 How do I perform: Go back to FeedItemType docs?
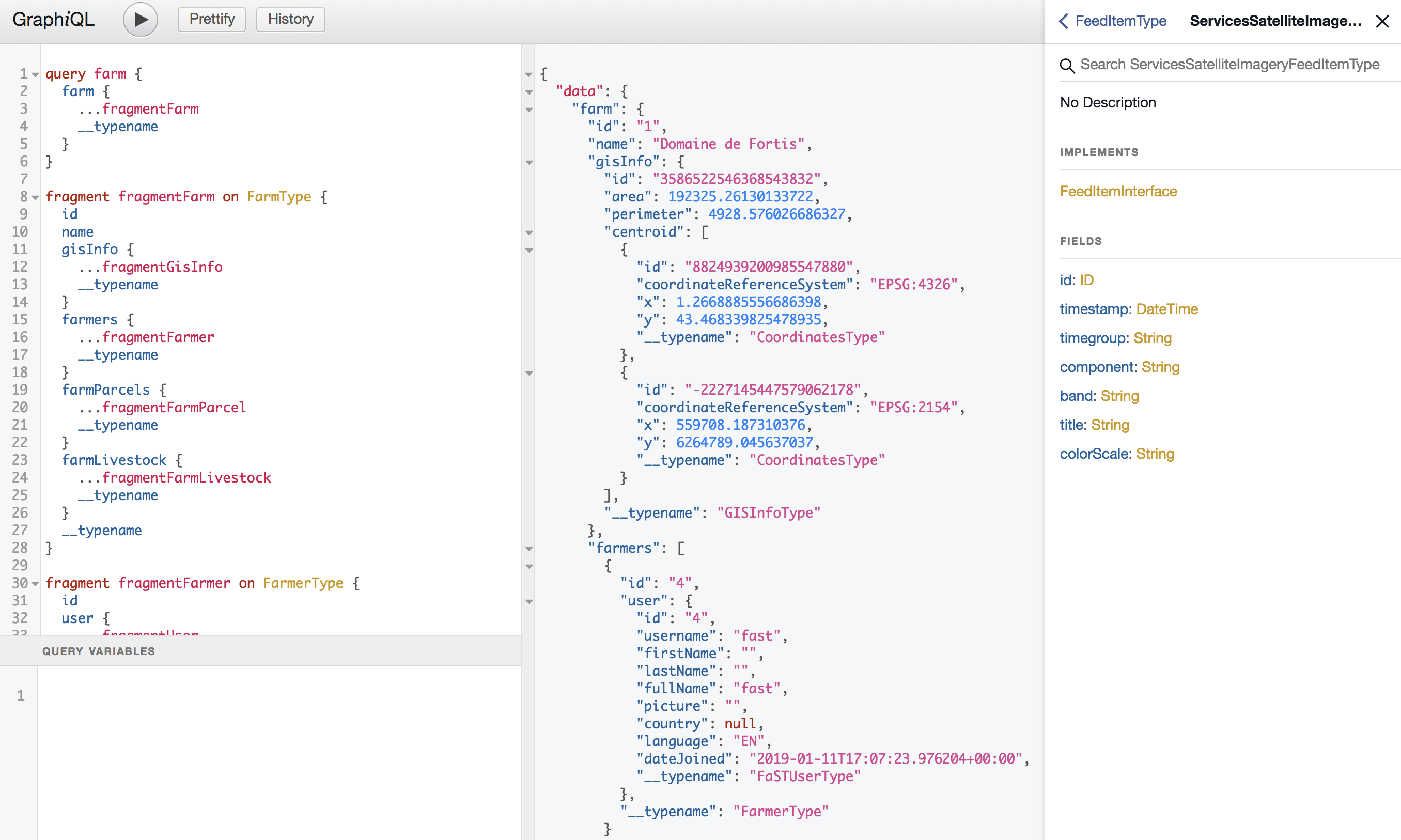[1112, 21]
